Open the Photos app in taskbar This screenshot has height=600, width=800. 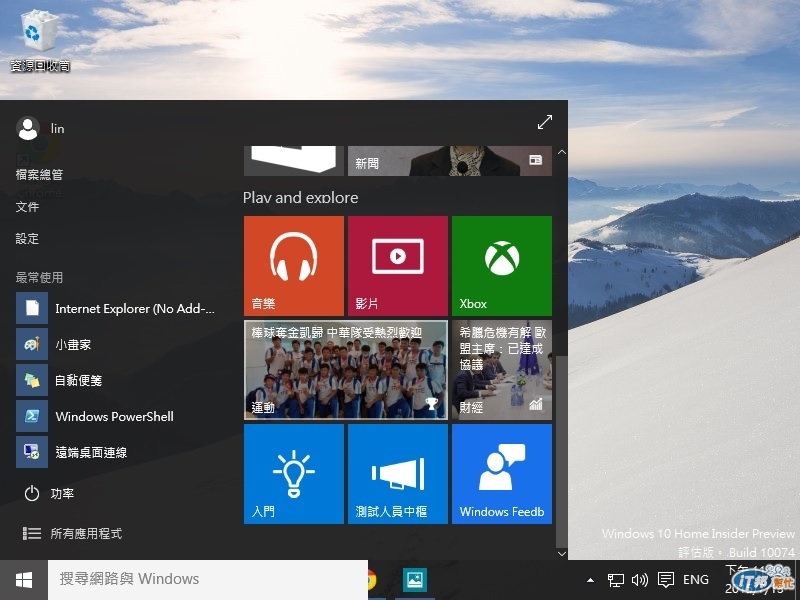(x=415, y=580)
